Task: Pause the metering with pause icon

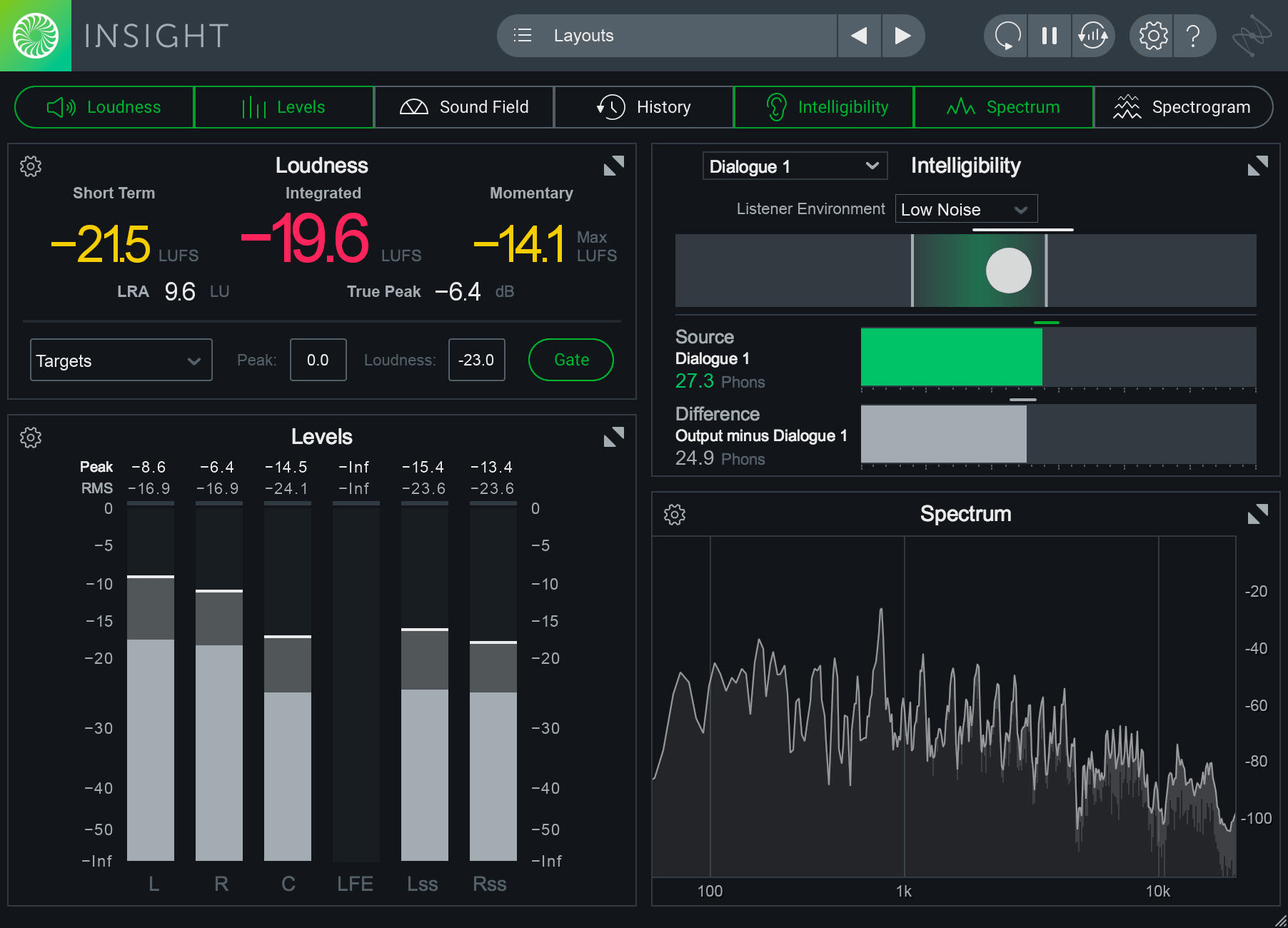Action: [x=1049, y=35]
